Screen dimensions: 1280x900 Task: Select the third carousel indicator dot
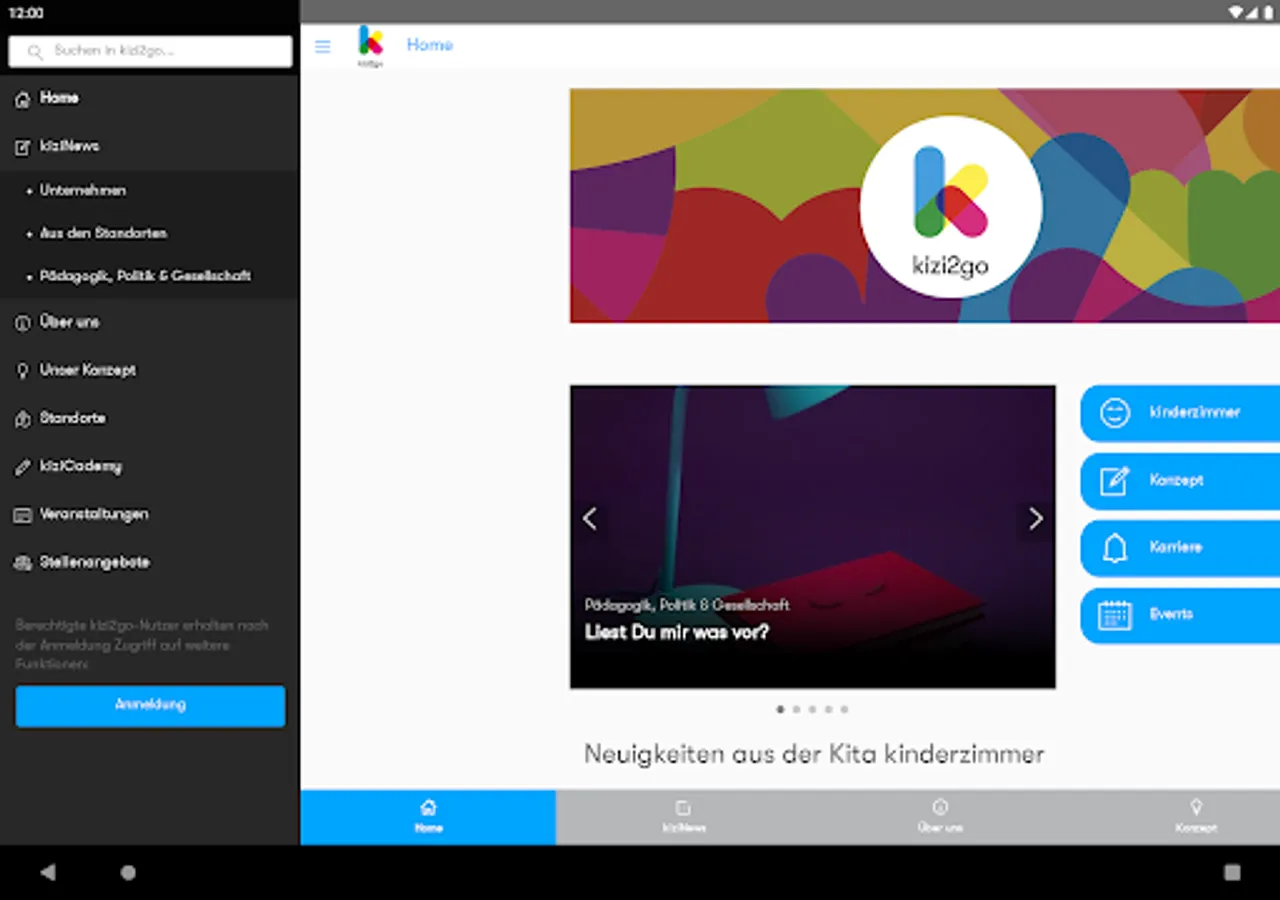pos(812,709)
